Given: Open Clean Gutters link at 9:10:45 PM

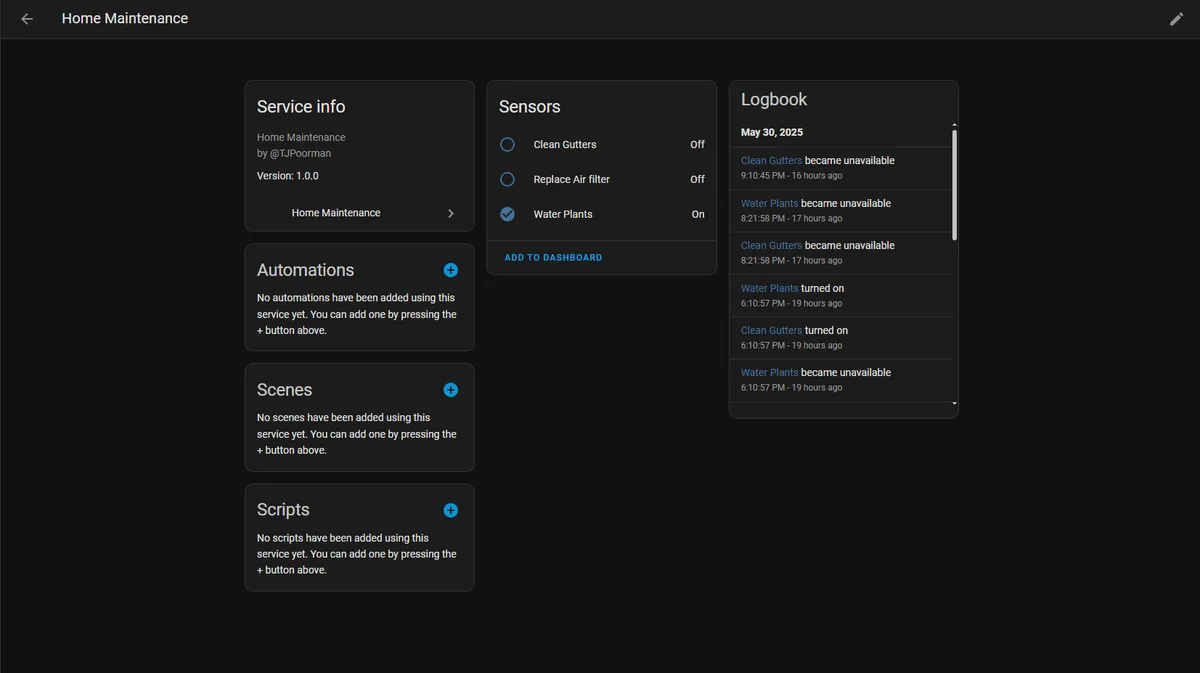Looking at the screenshot, I should click(x=771, y=160).
